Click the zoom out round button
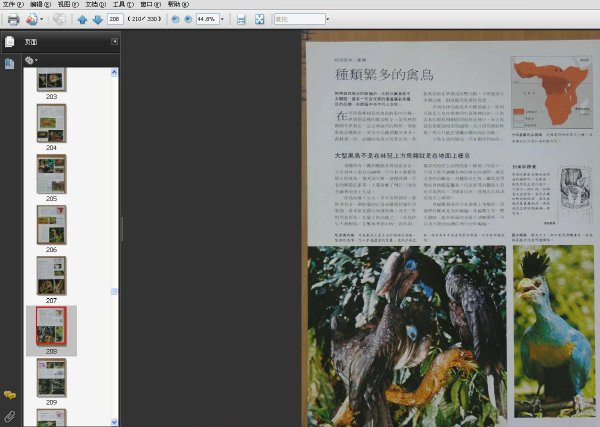This screenshot has width=600, height=427. pos(175,19)
